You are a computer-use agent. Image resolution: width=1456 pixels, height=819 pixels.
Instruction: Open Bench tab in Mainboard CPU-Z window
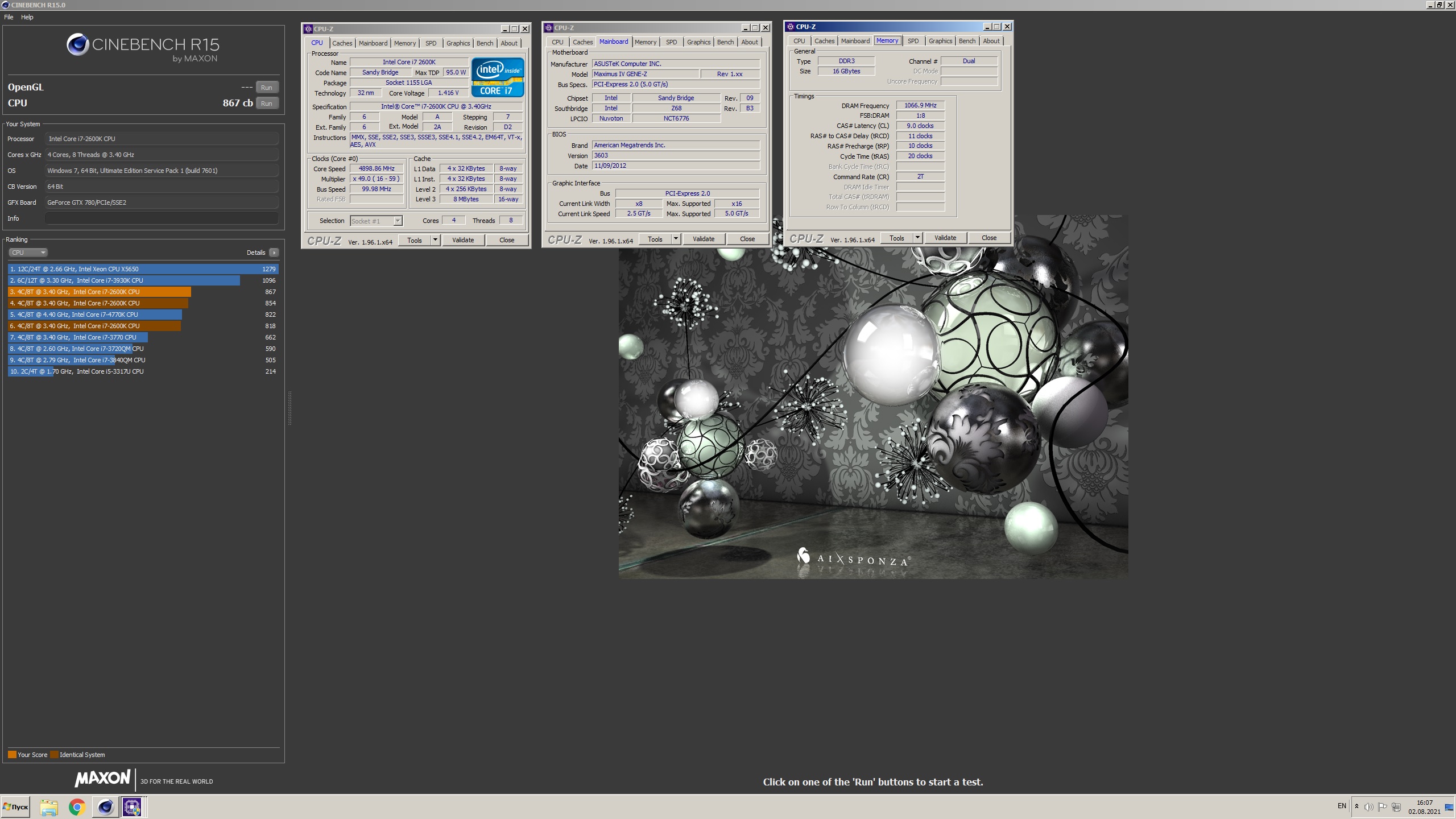(725, 42)
